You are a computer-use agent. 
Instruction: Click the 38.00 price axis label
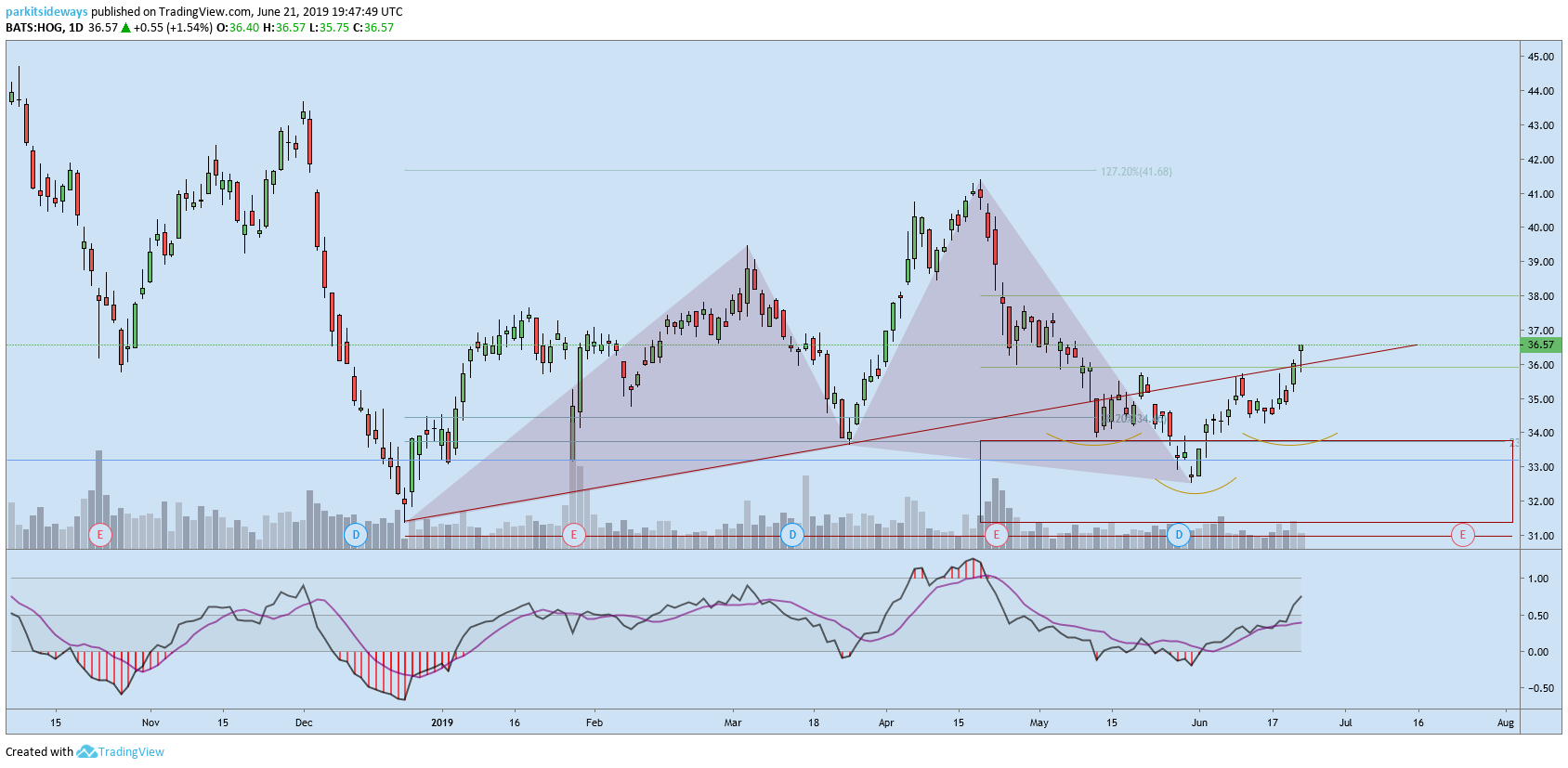click(1540, 296)
